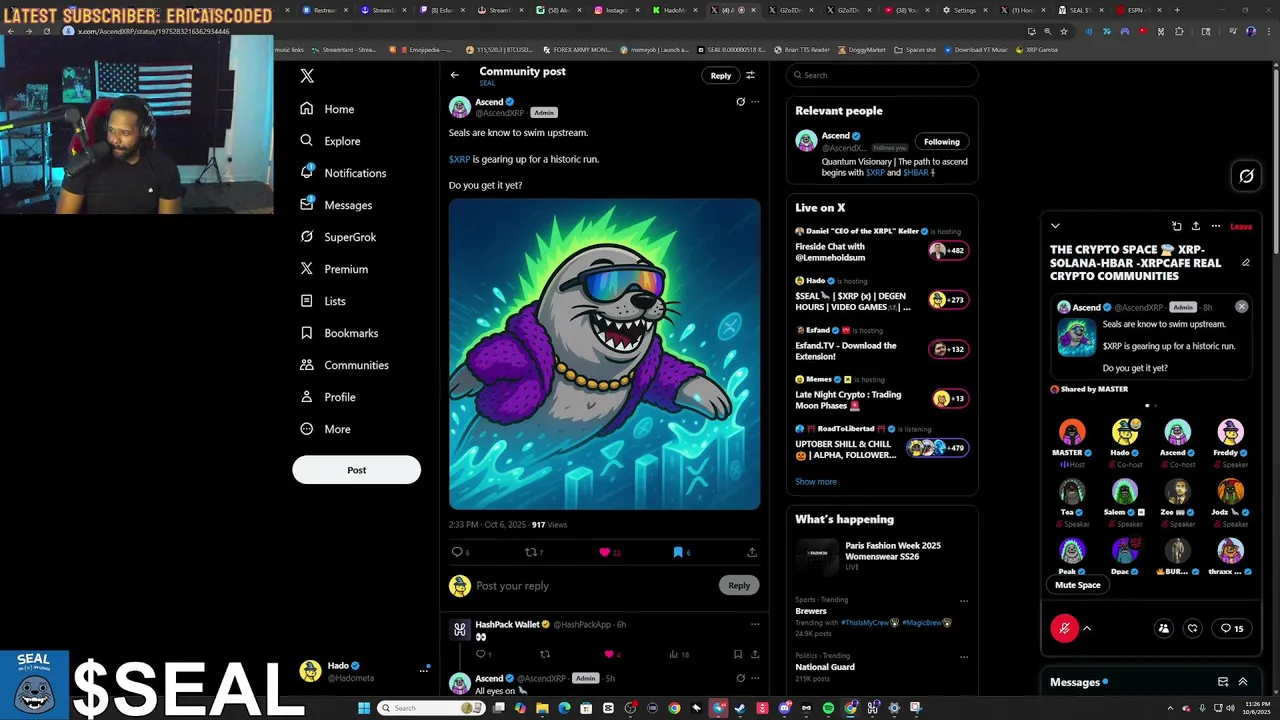
Task: Open reply sort settings icon
Action: click(x=750, y=75)
